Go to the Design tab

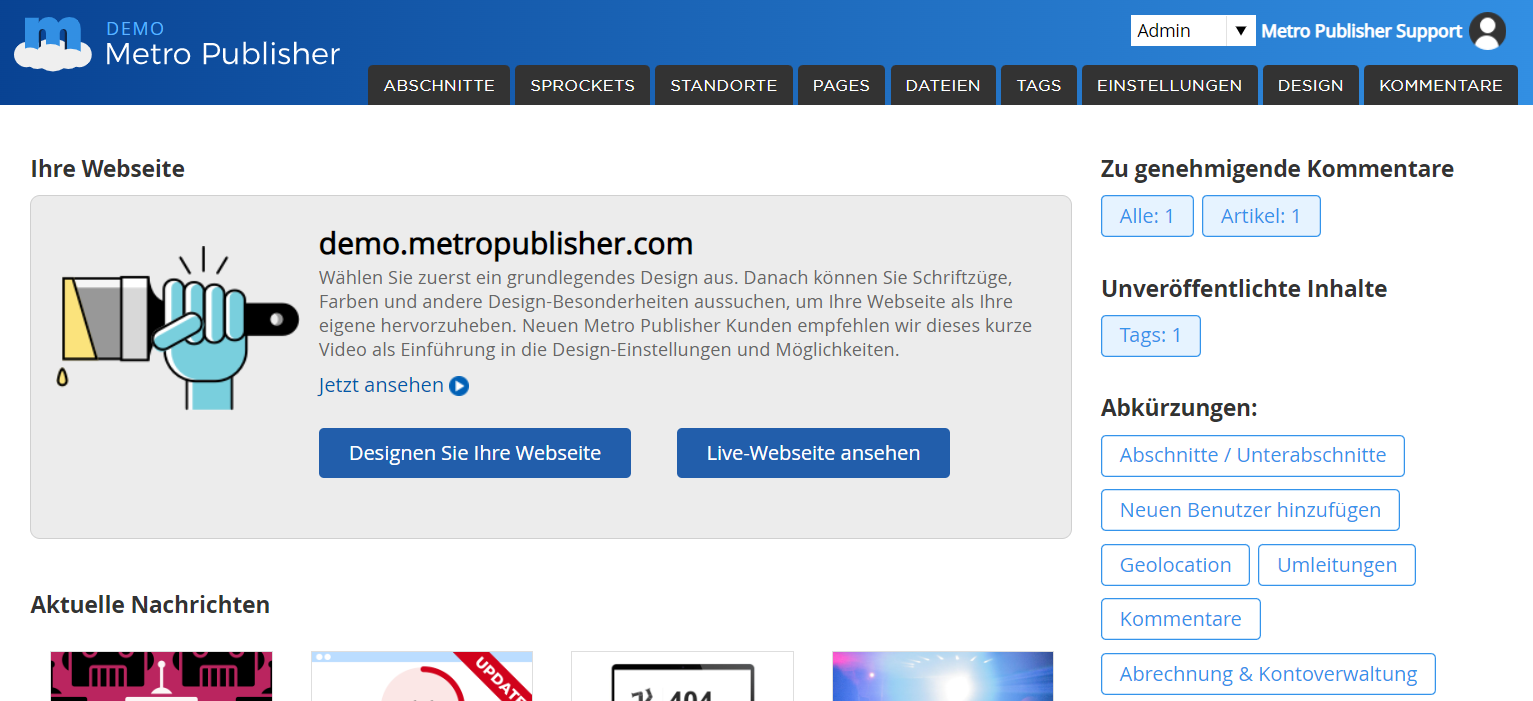pos(1310,85)
